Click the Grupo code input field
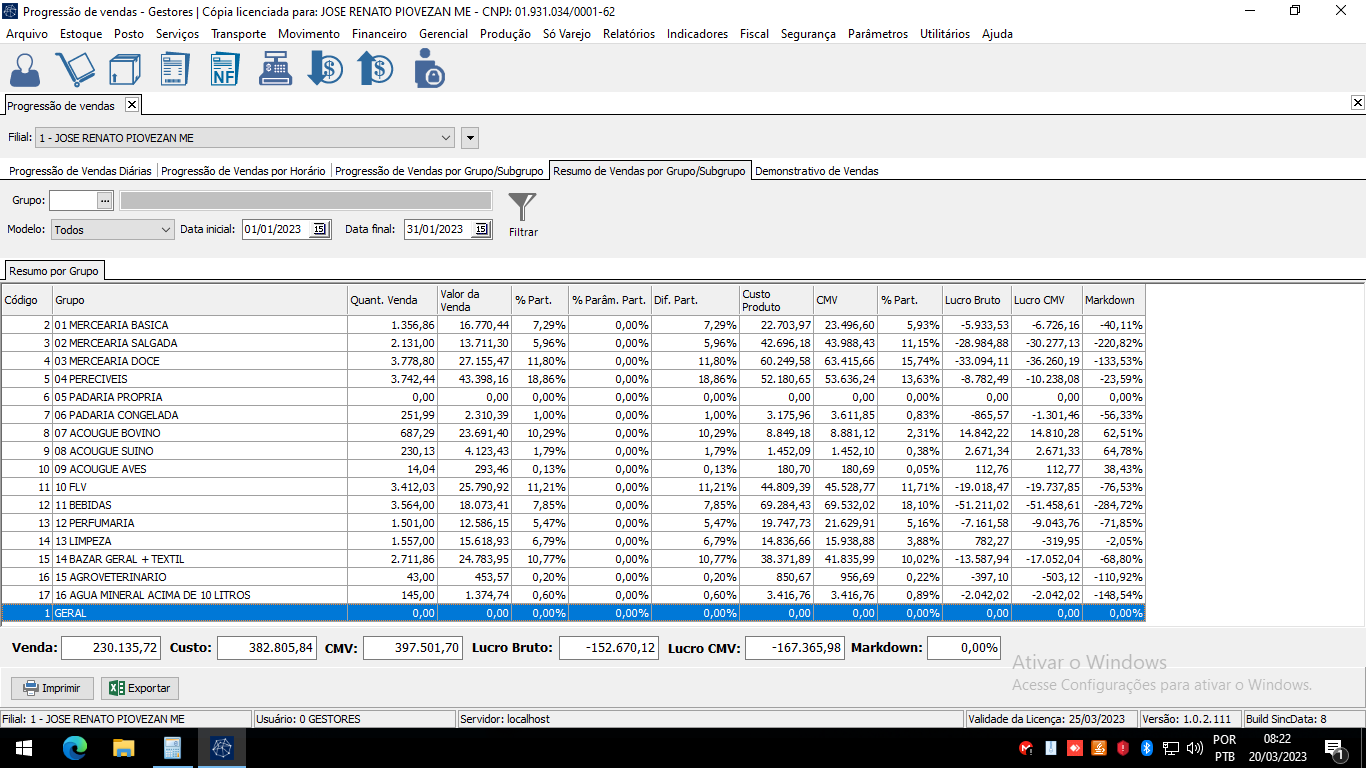Viewport: 1366px width, 768px height. (x=73, y=200)
